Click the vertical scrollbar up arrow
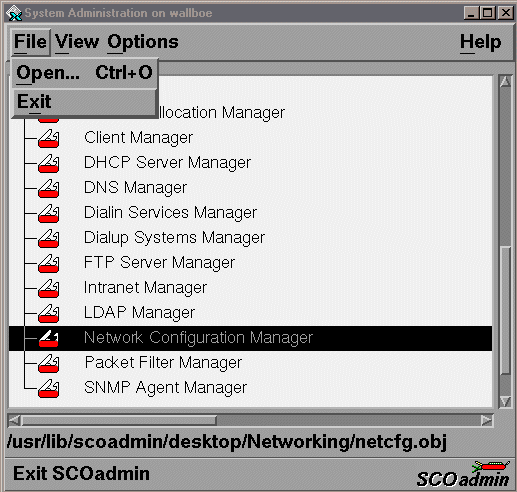This screenshot has height=492, width=517. [505, 81]
